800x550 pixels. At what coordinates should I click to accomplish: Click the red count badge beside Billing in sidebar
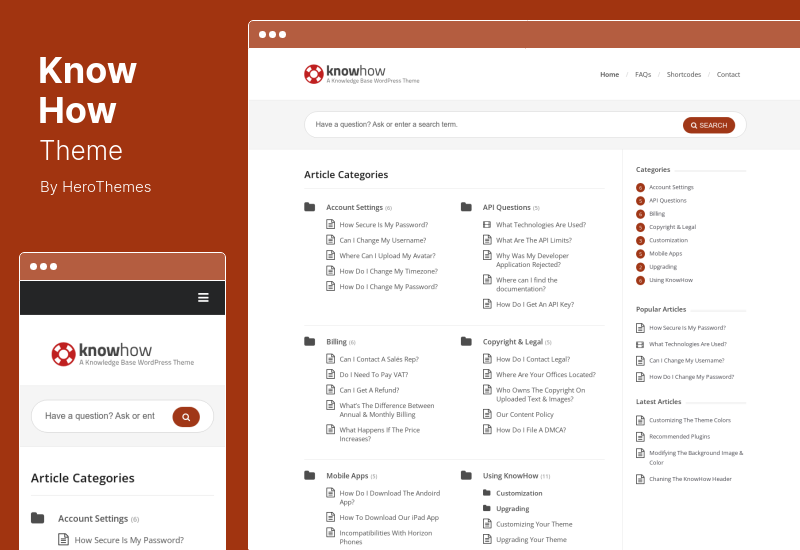(x=640, y=214)
